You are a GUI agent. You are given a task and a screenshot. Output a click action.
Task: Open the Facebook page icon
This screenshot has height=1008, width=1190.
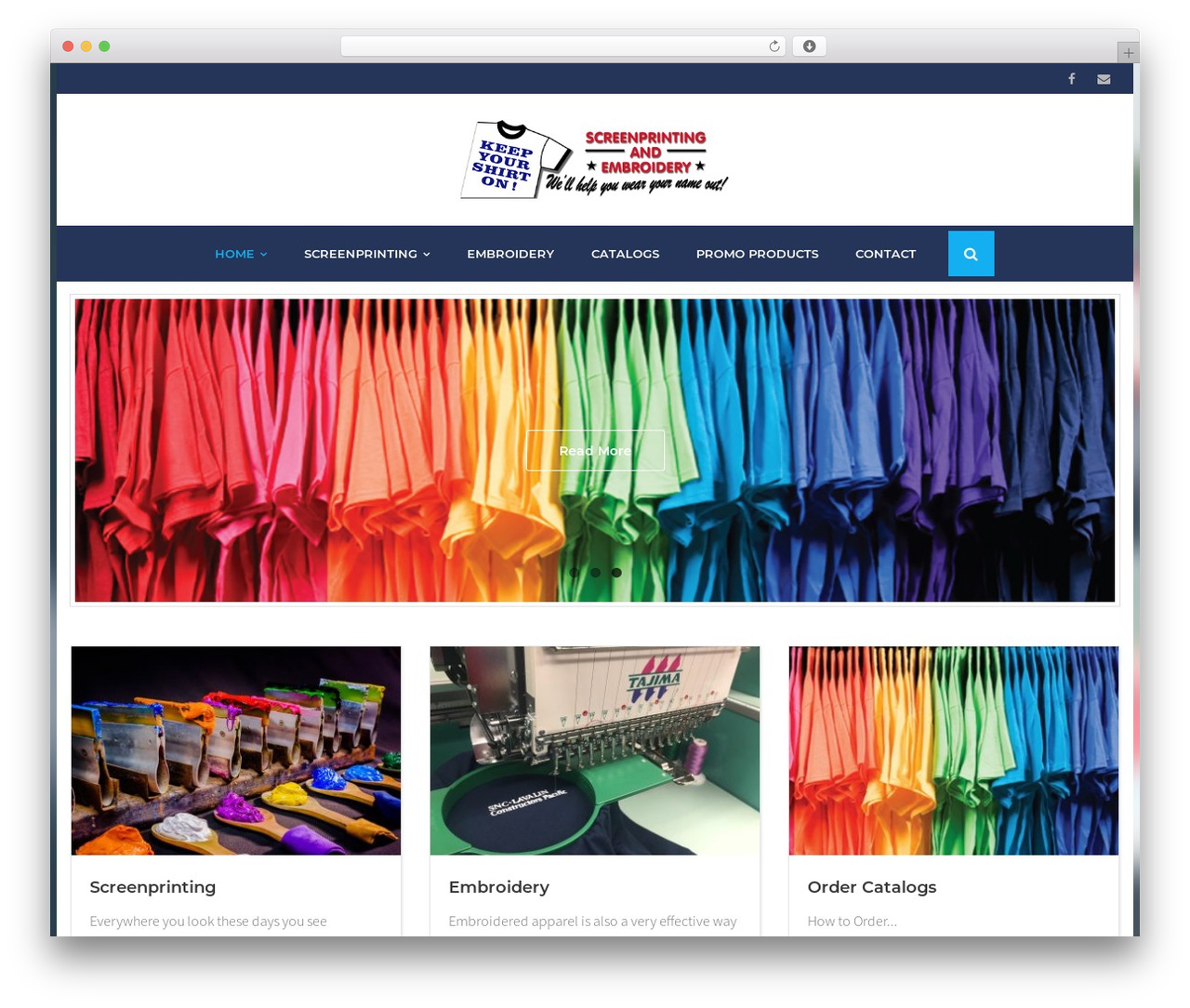pyautogui.click(x=1072, y=79)
